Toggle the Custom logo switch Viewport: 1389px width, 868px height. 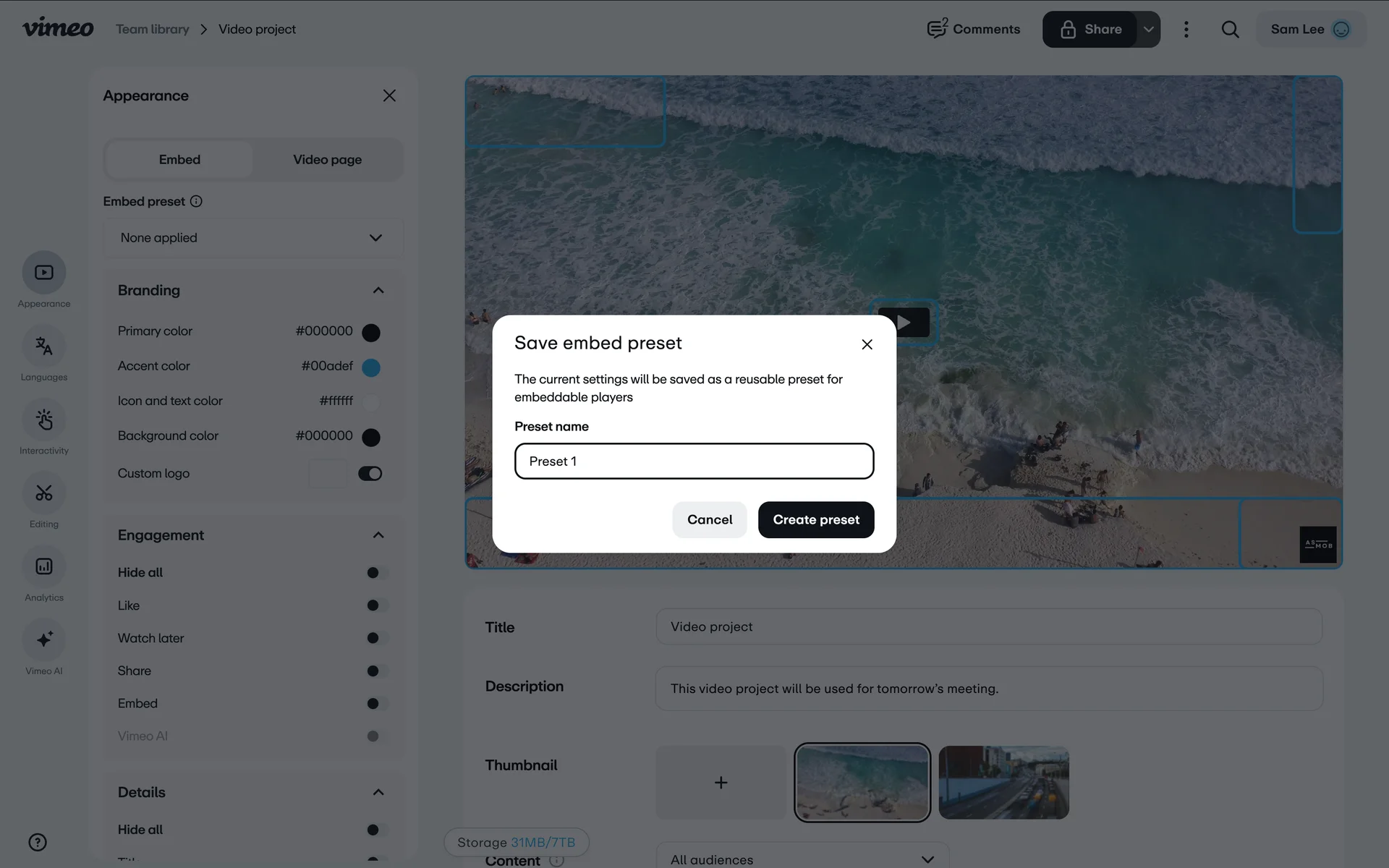click(370, 474)
